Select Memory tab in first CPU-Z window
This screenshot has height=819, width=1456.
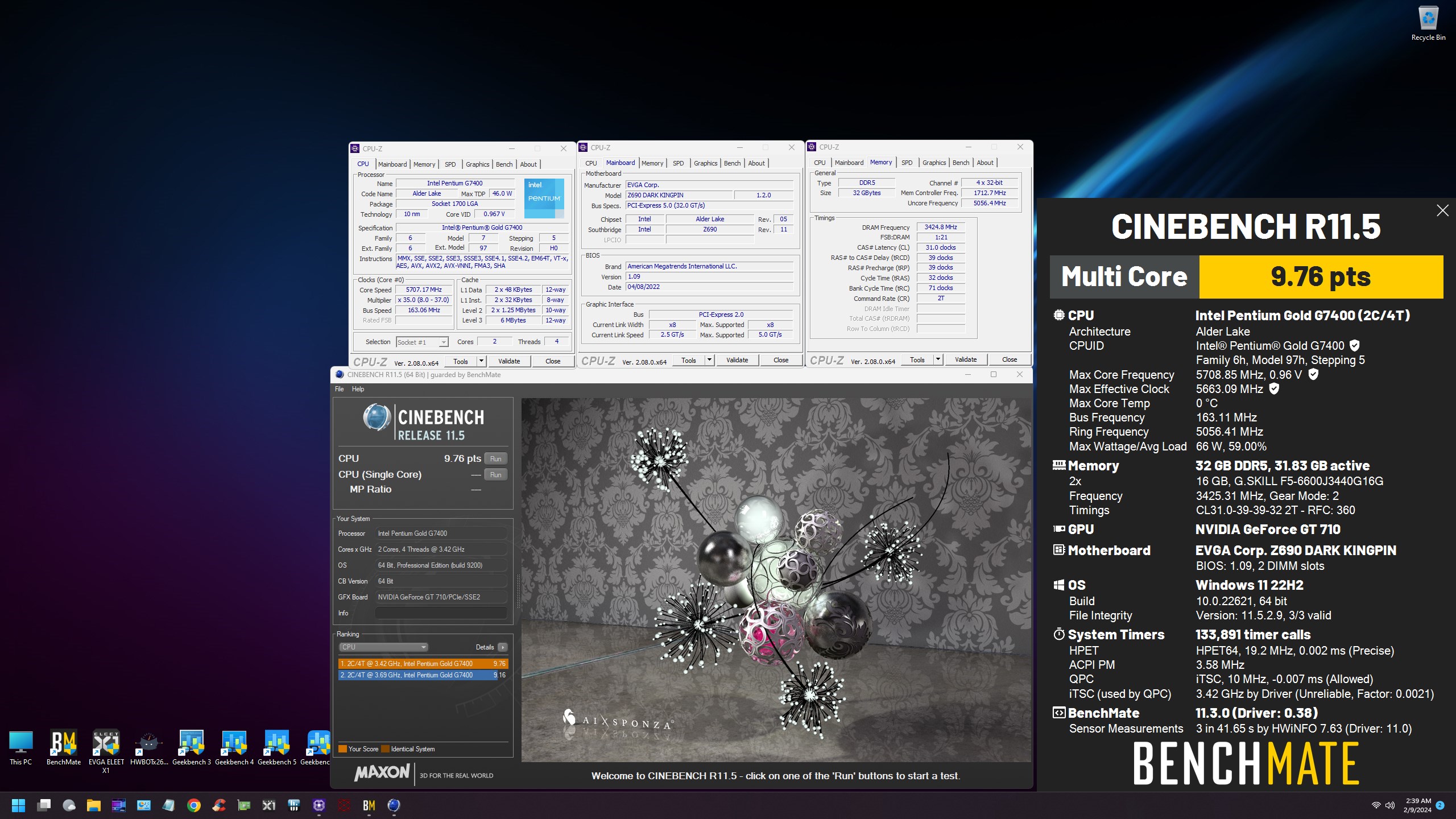(x=424, y=164)
